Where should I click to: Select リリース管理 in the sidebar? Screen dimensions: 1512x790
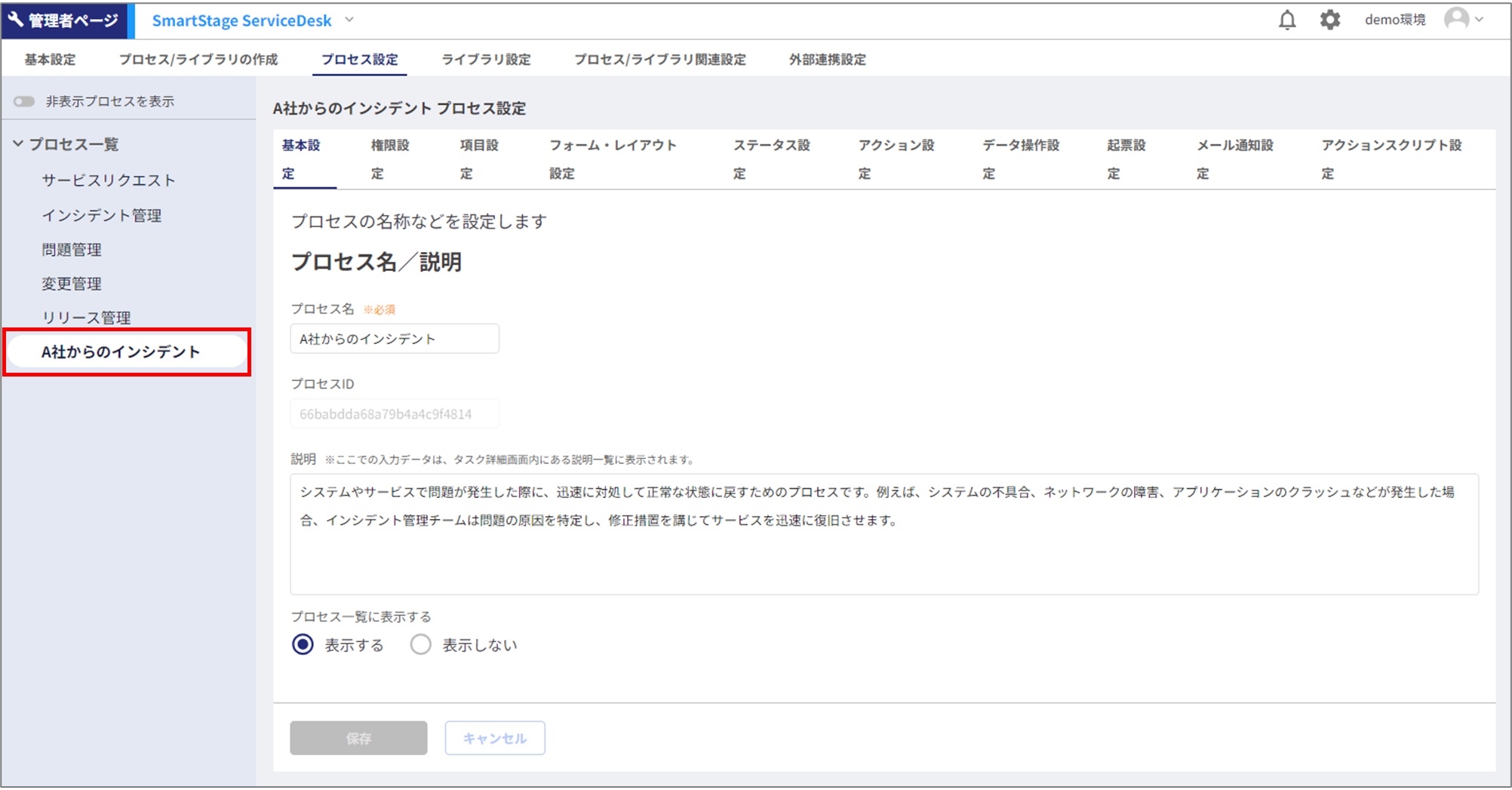pos(87,318)
